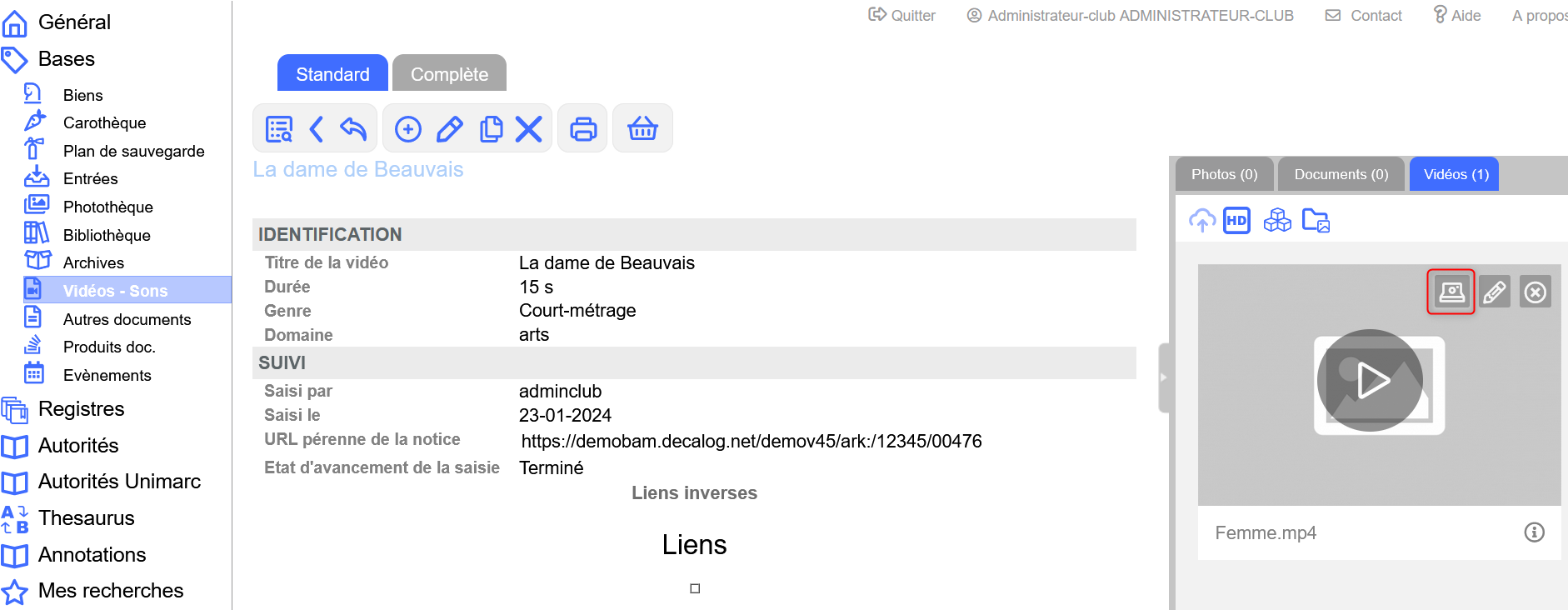Remove Femme.mp4 with circled X icon
This screenshot has width=1568, height=610.
pyautogui.click(x=1536, y=292)
